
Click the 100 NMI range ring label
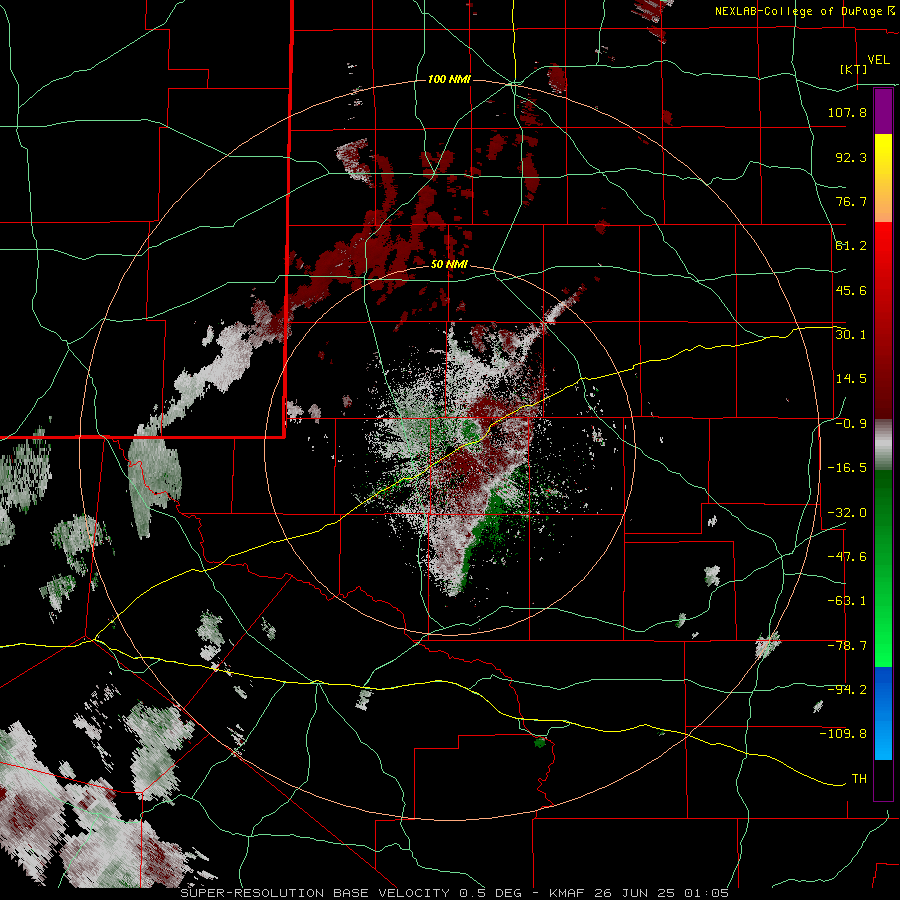pos(449,79)
